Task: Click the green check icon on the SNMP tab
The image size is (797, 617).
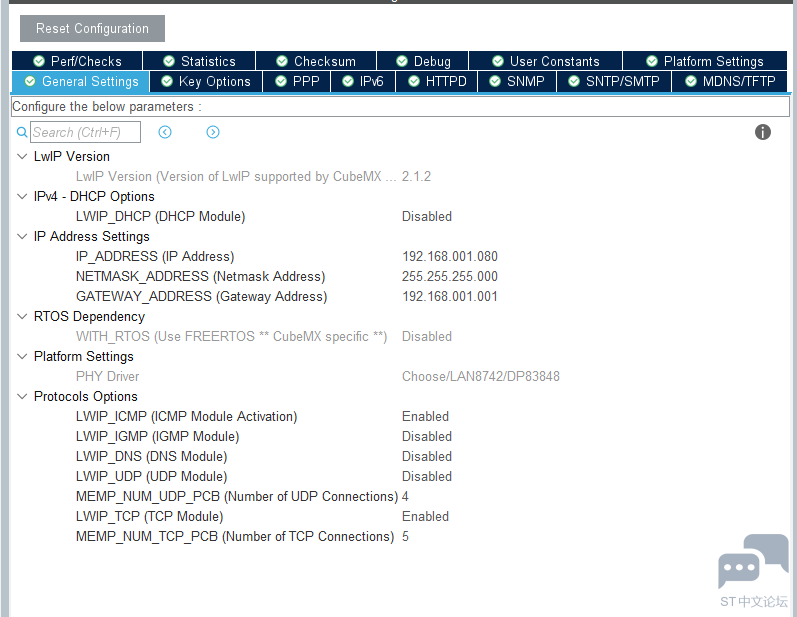Action: [494, 81]
